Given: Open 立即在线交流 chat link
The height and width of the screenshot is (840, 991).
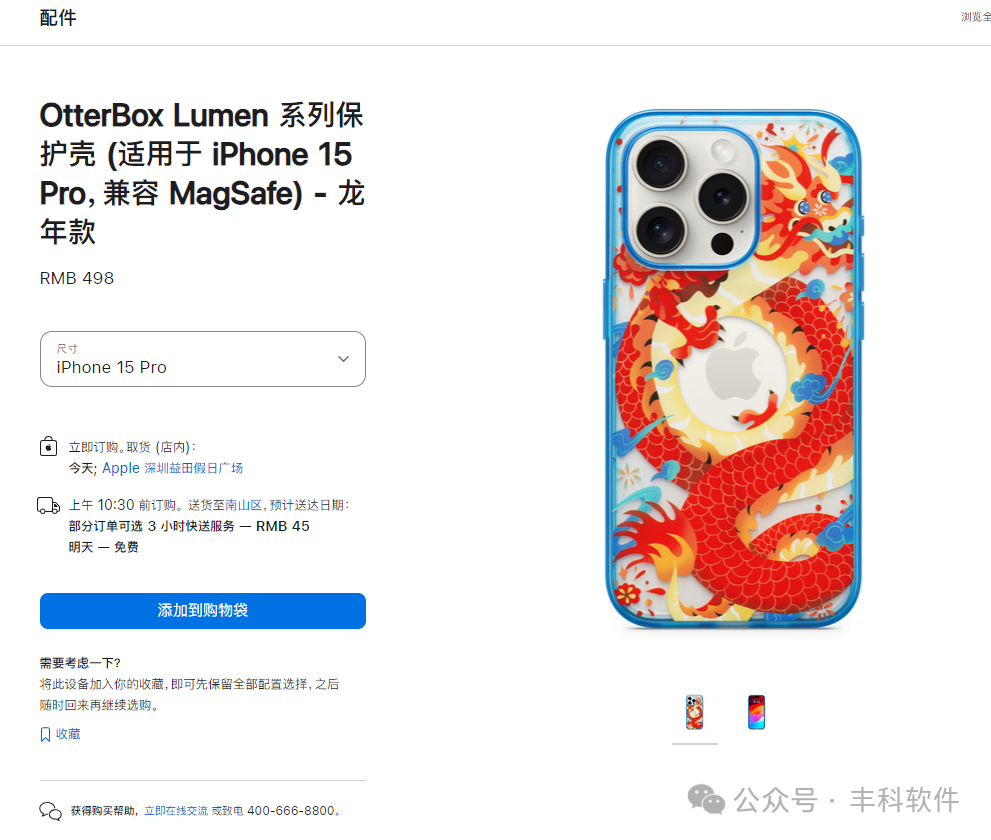Looking at the screenshot, I should [x=176, y=811].
